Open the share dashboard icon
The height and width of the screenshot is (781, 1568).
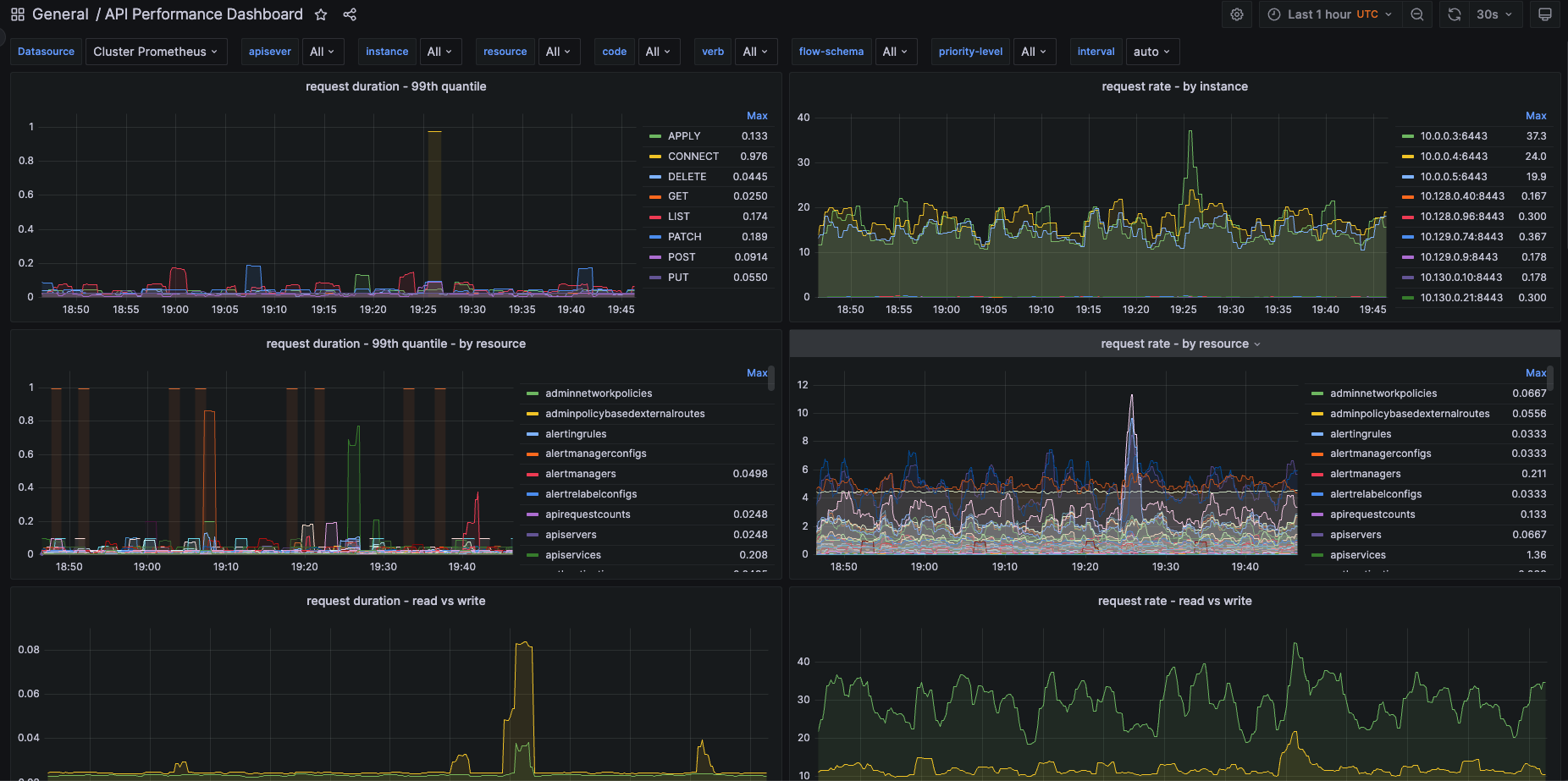tap(350, 14)
